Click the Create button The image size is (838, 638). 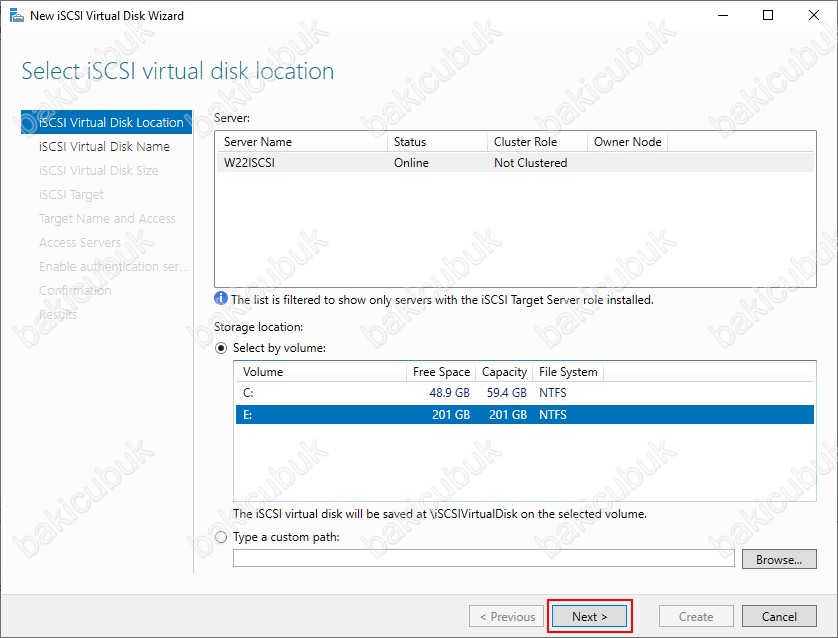[x=696, y=616]
